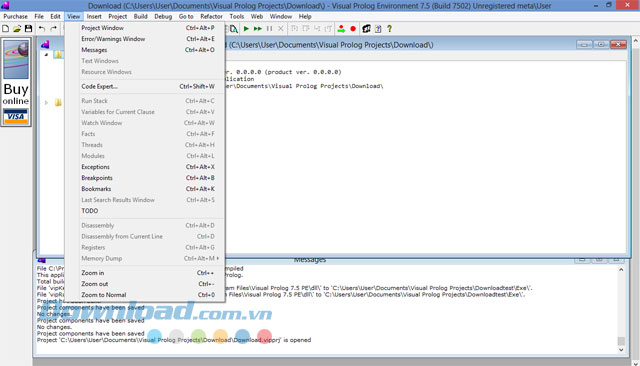The image size is (640, 366).
Task: Open the Insert menu
Action: [x=94, y=16]
